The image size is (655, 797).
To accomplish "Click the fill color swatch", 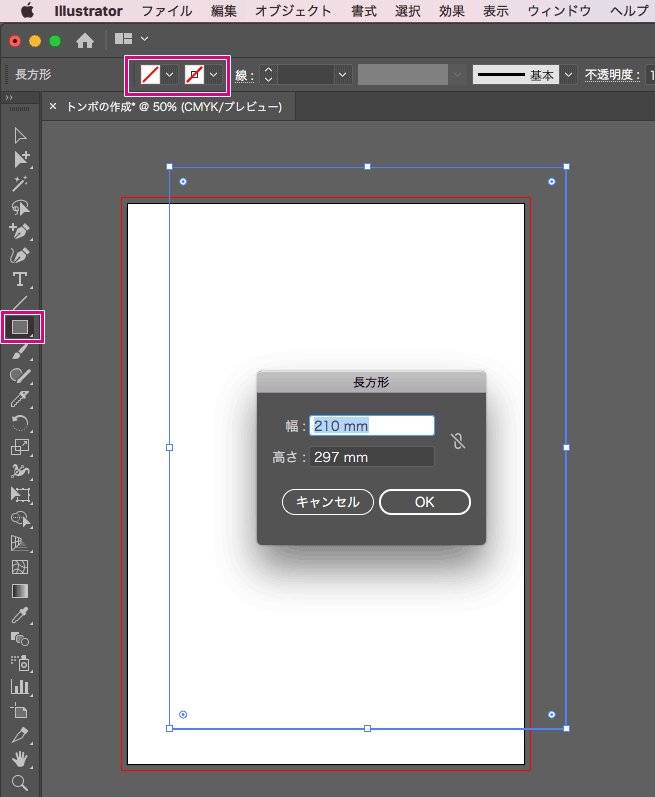I will click(150, 75).
